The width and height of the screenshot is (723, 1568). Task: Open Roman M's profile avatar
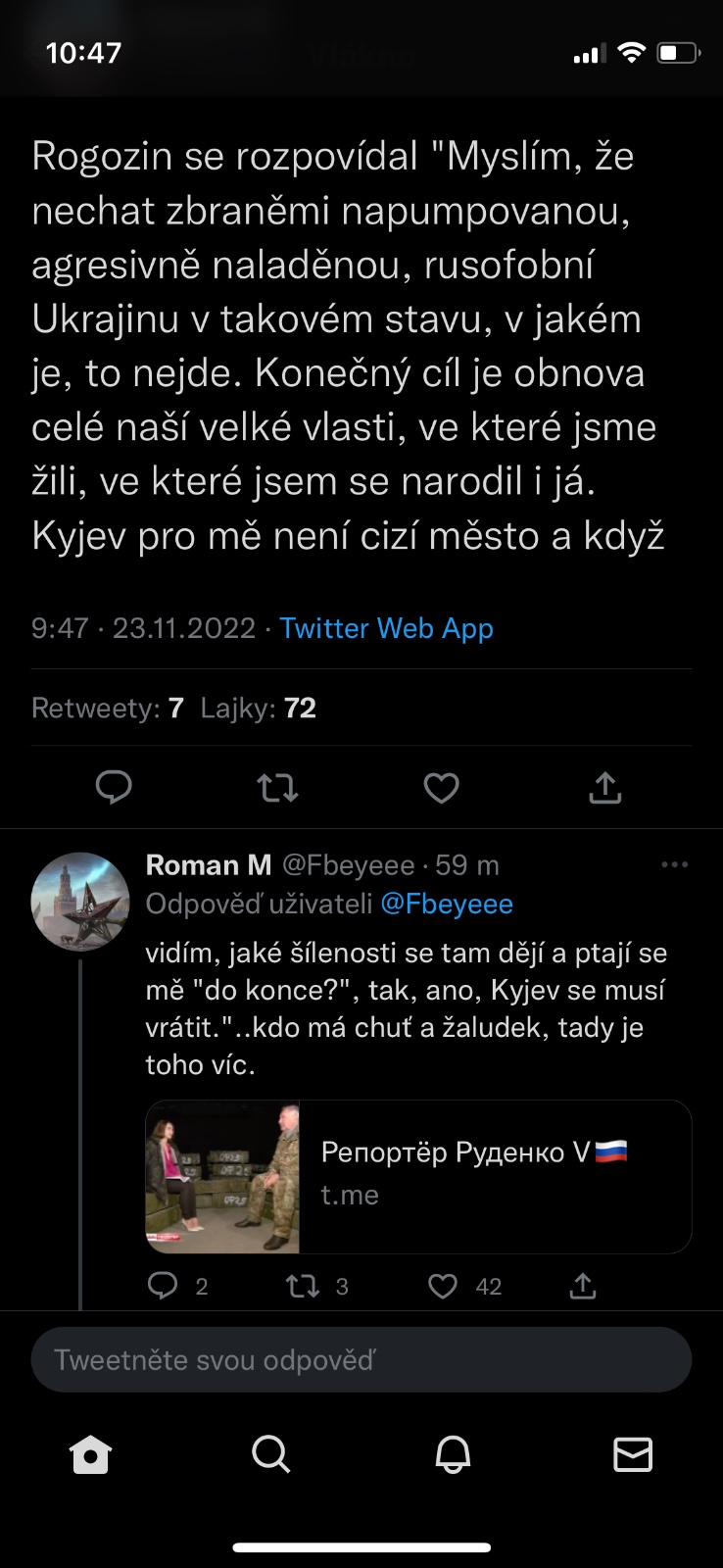point(80,902)
